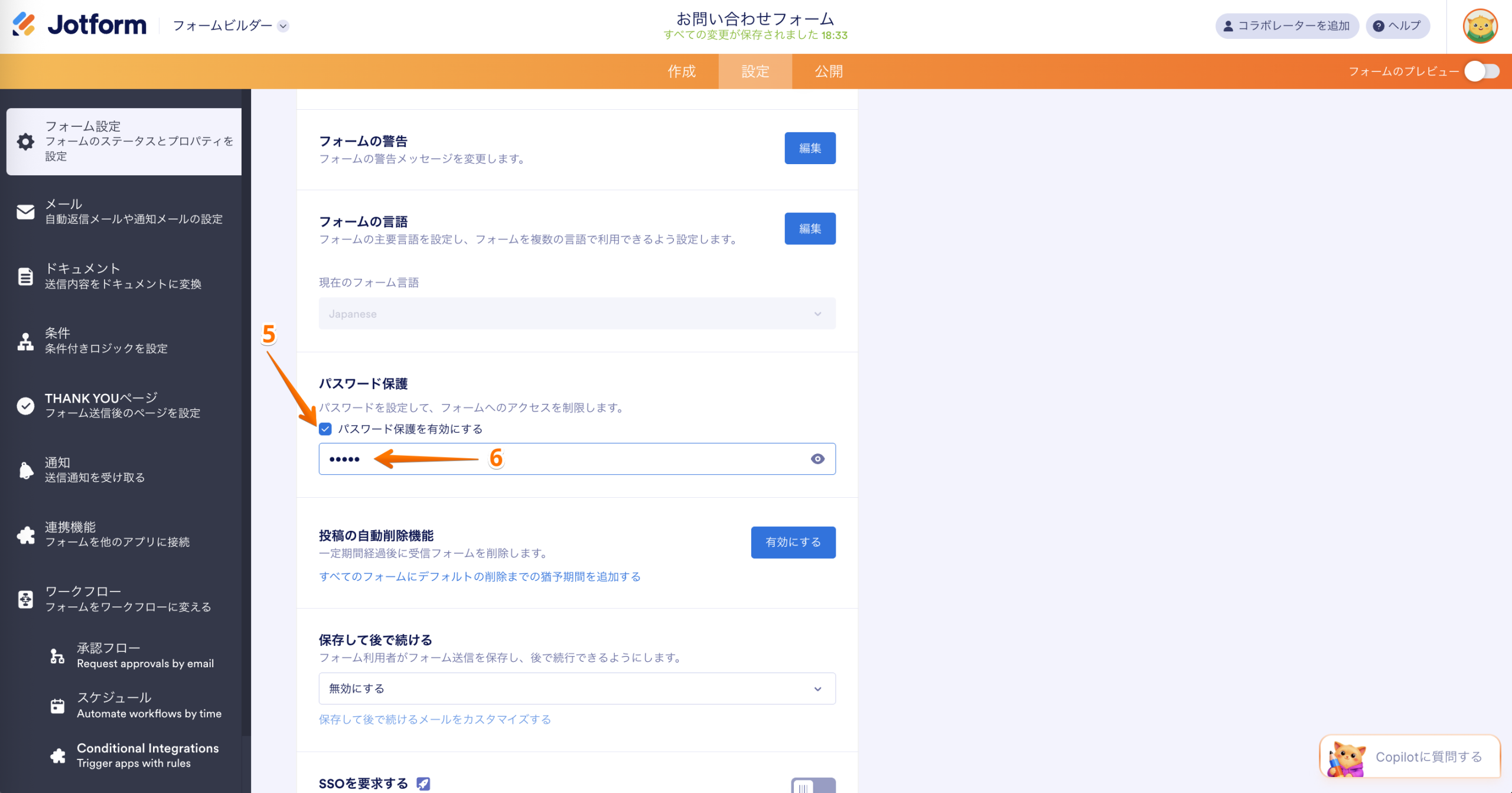Select ワークフロー in the sidebar
The height and width of the screenshot is (793, 1512).
click(124, 599)
